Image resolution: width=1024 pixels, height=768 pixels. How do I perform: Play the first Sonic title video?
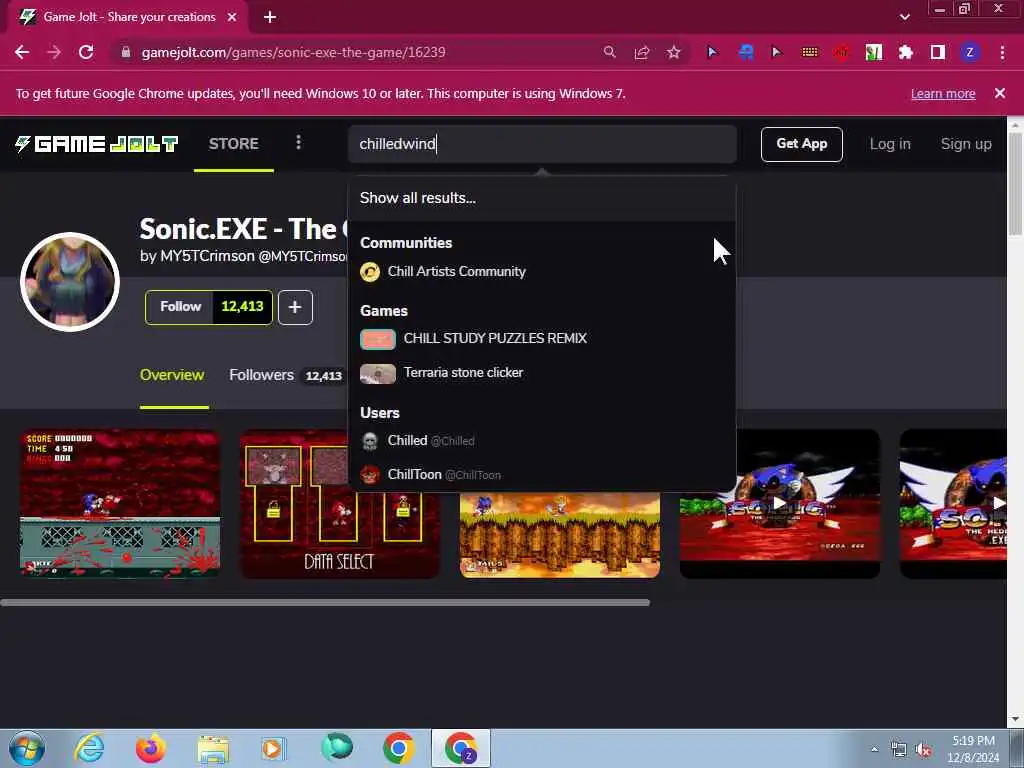(780, 504)
